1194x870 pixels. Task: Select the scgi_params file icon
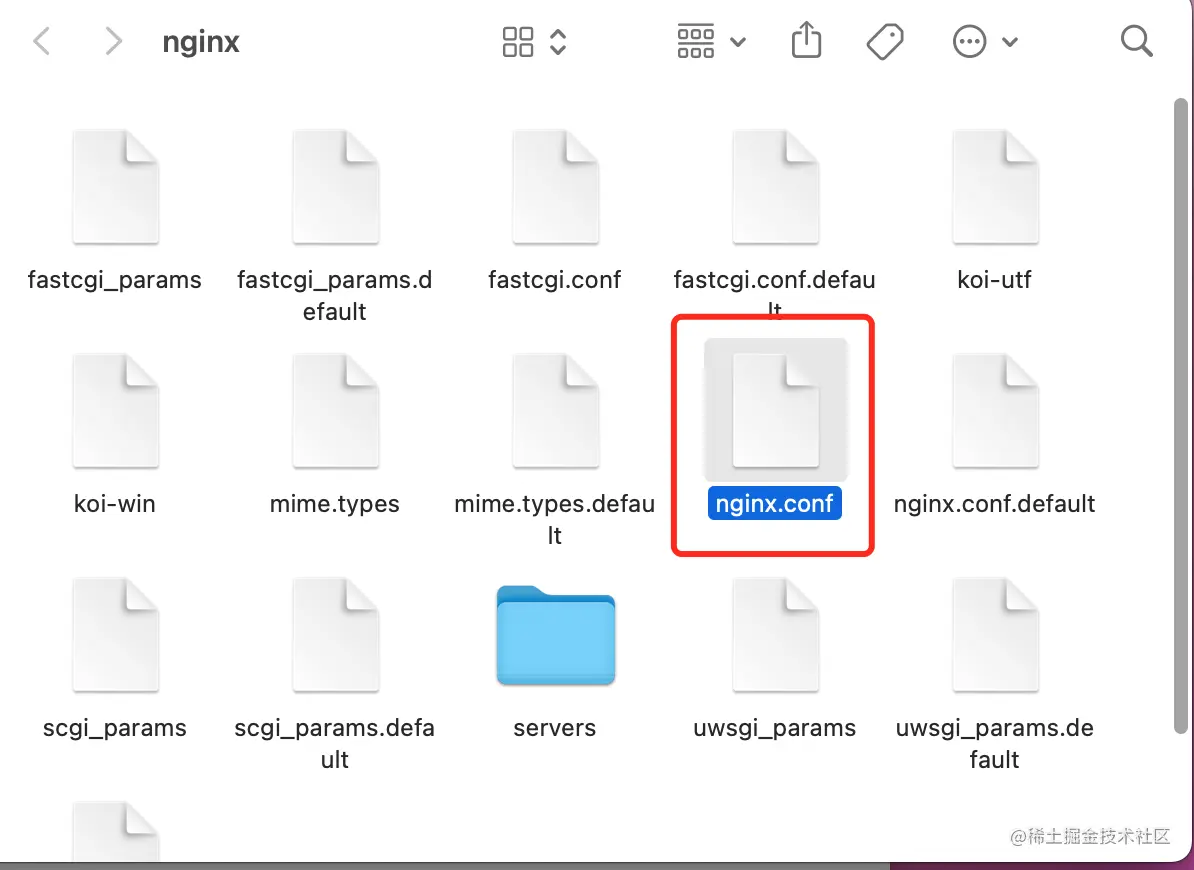pos(115,635)
